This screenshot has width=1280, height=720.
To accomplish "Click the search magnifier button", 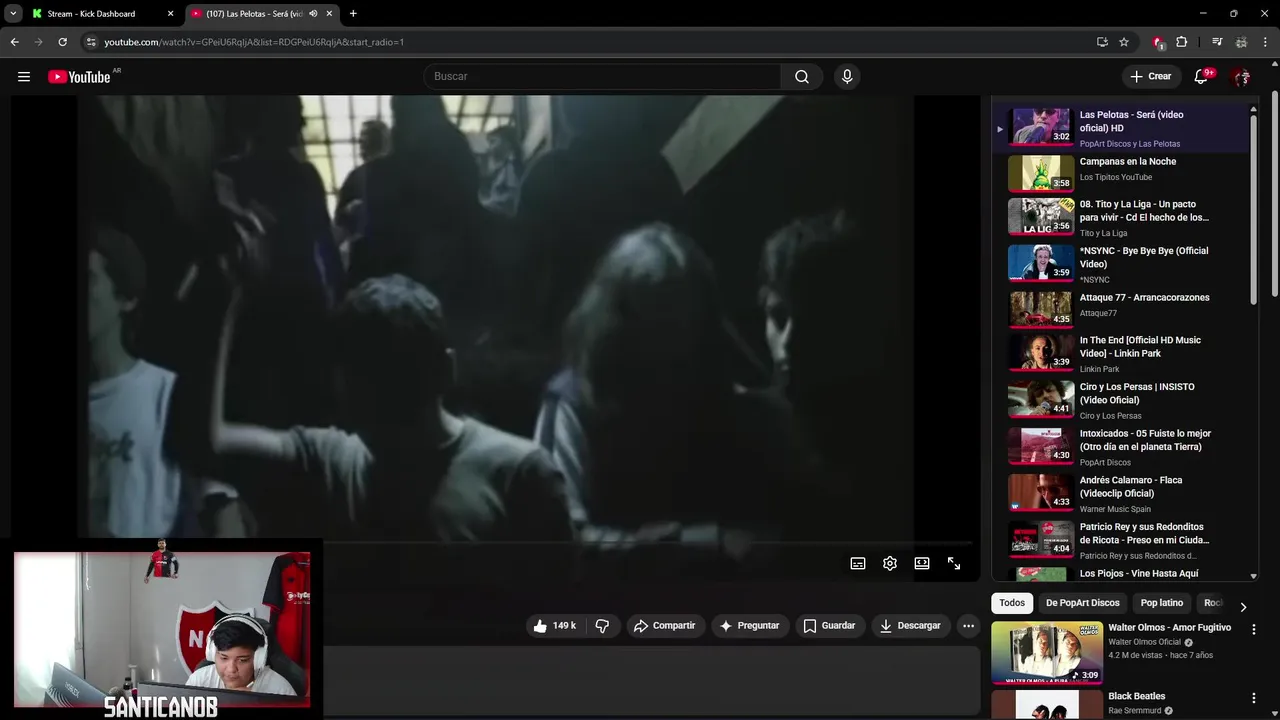I will tap(802, 77).
